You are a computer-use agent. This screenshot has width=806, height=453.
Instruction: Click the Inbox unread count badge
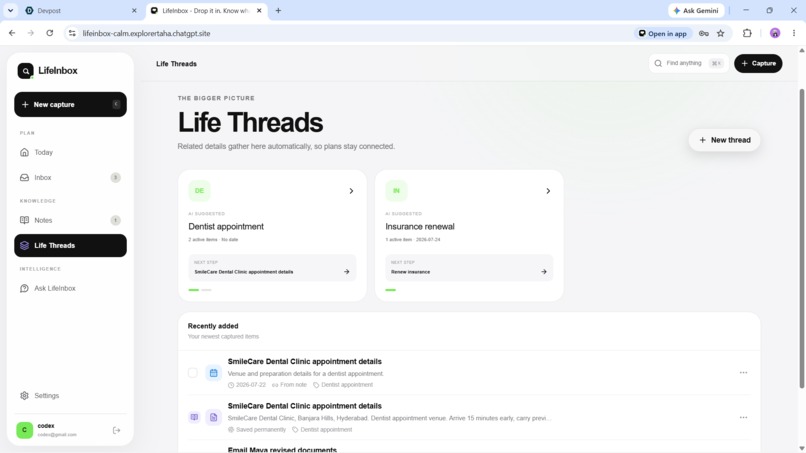(x=116, y=177)
